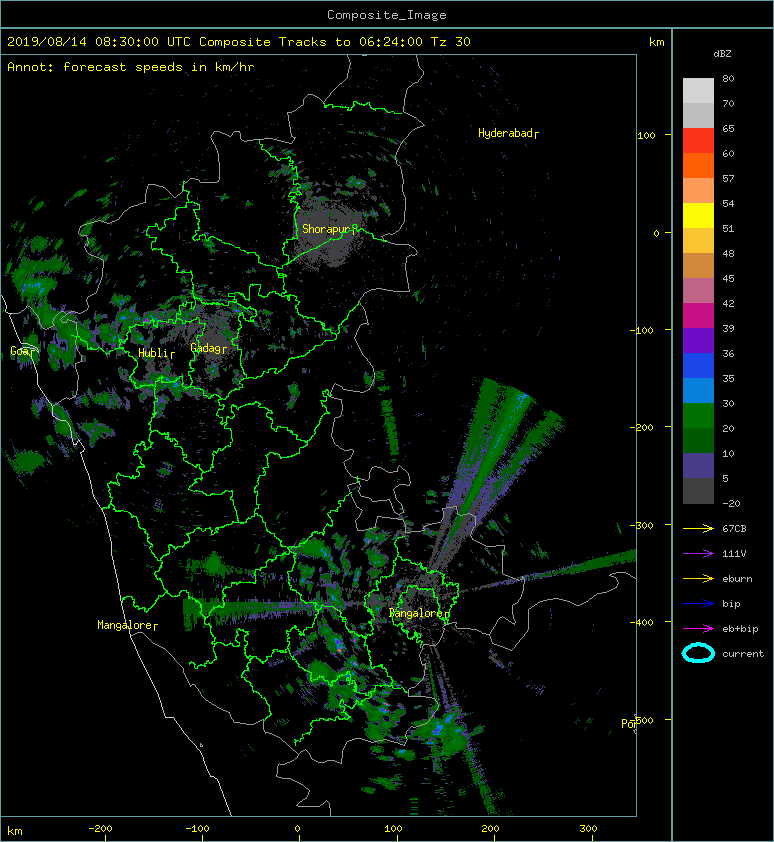Screen dimensions: 774x842
Task: Click the purple arrow beside 111V
Action: point(698,554)
